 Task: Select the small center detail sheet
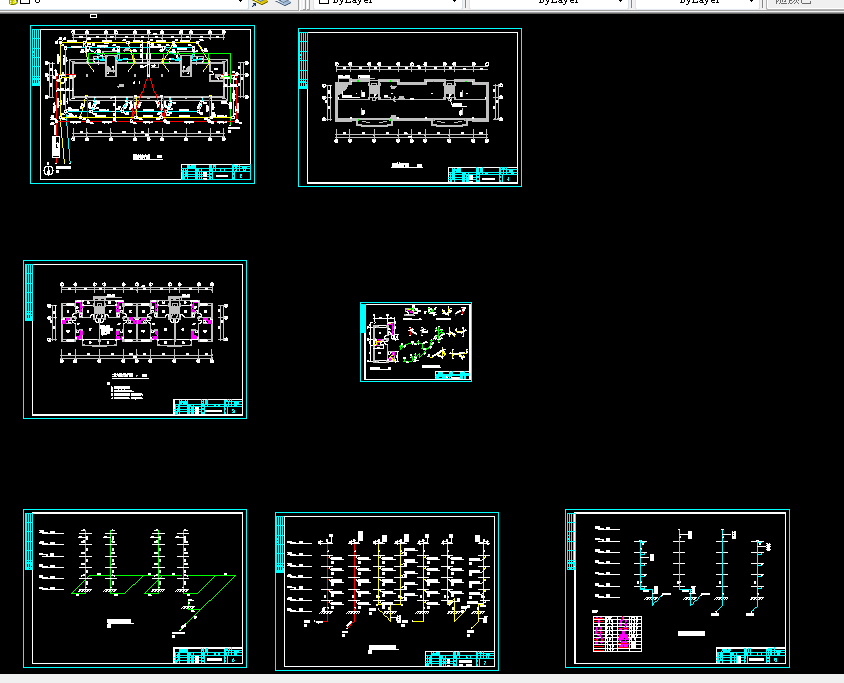click(416, 342)
